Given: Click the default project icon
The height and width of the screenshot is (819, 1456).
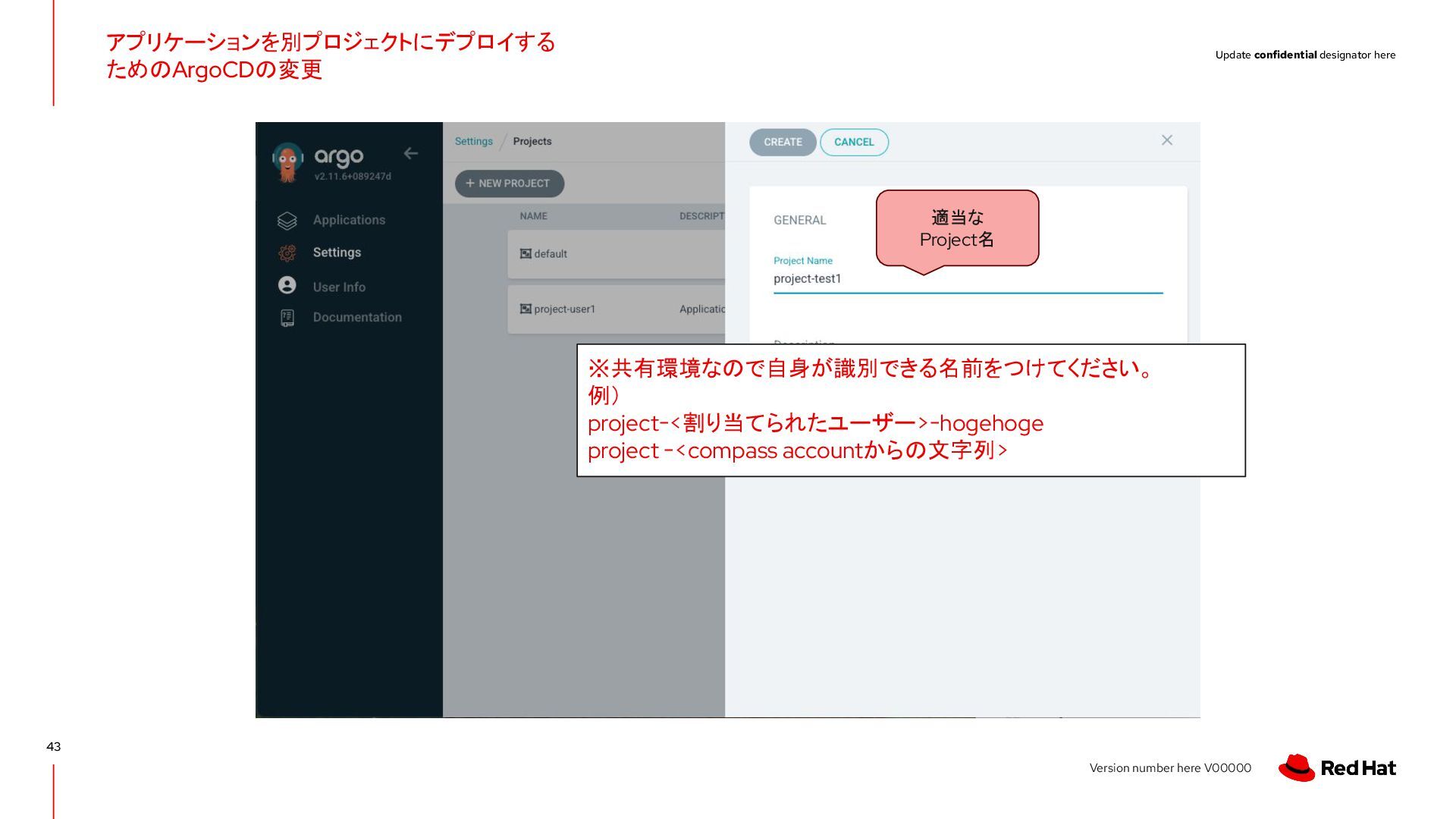Looking at the screenshot, I should pos(526,253).
